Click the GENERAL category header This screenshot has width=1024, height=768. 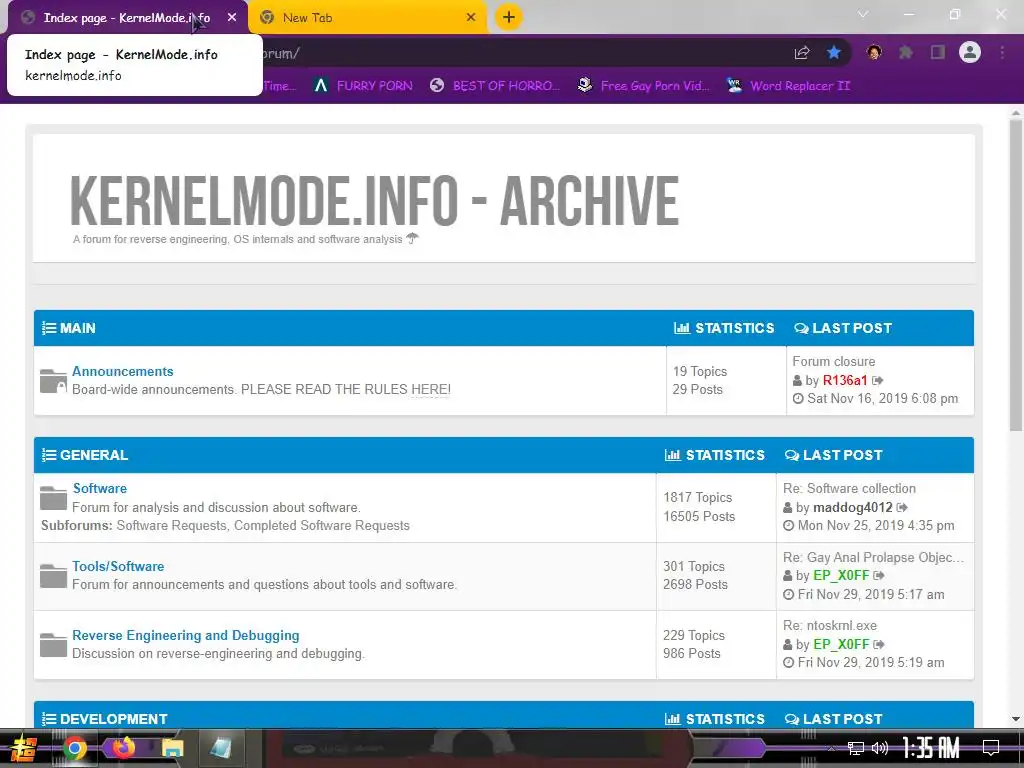94,455
